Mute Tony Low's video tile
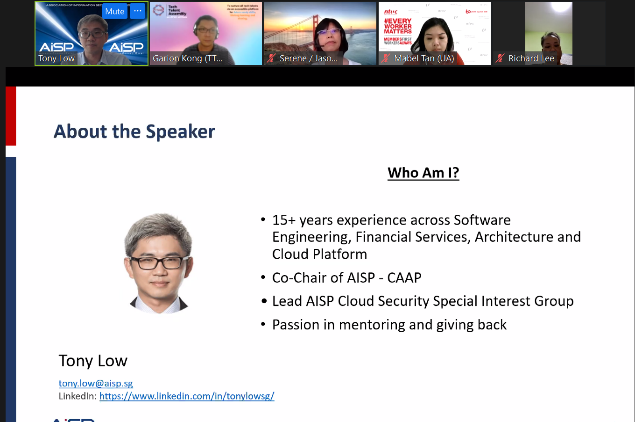This screenshot has height=422, width=635. (115, 11)
